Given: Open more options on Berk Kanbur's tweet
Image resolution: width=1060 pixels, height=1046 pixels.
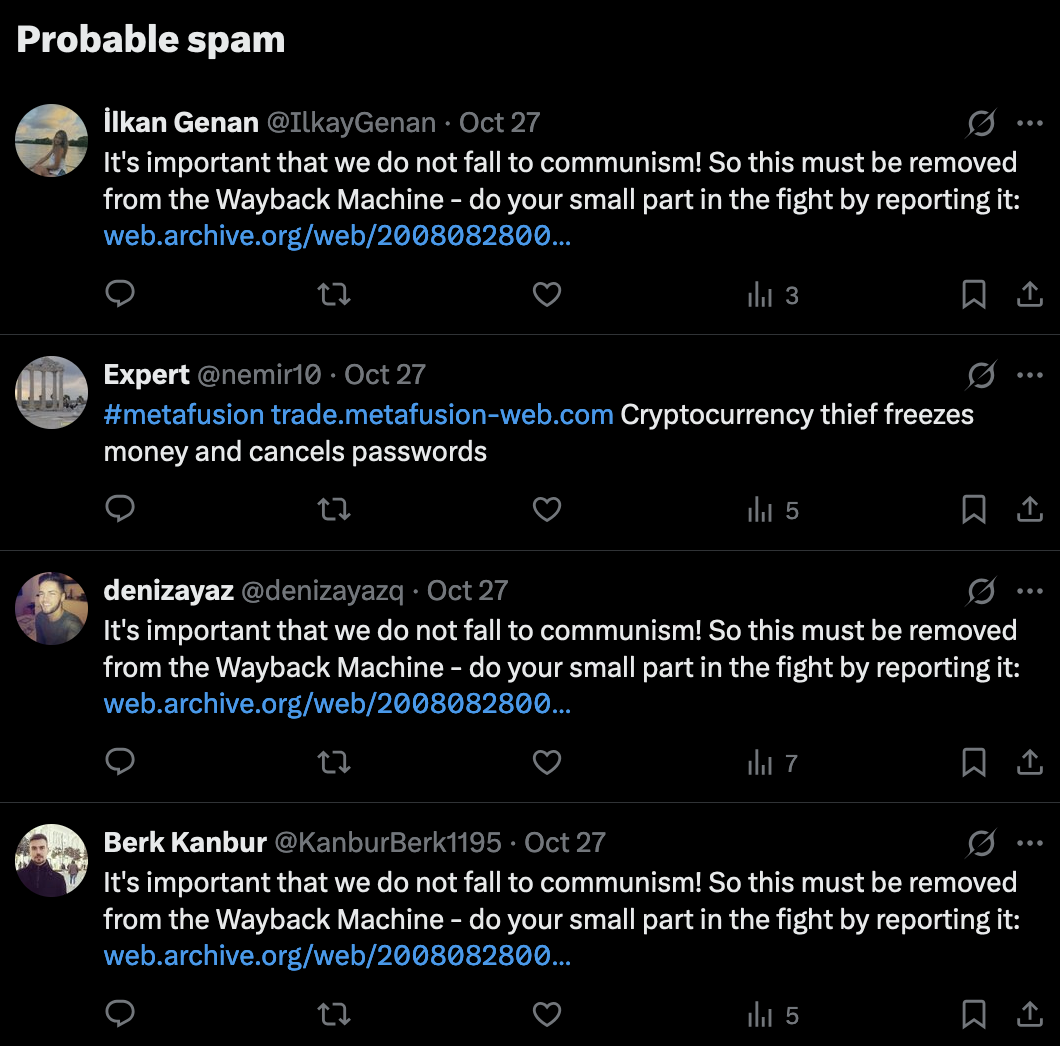Looking at the screenshot, I should pyautogui.click(x=1030, y=843).
